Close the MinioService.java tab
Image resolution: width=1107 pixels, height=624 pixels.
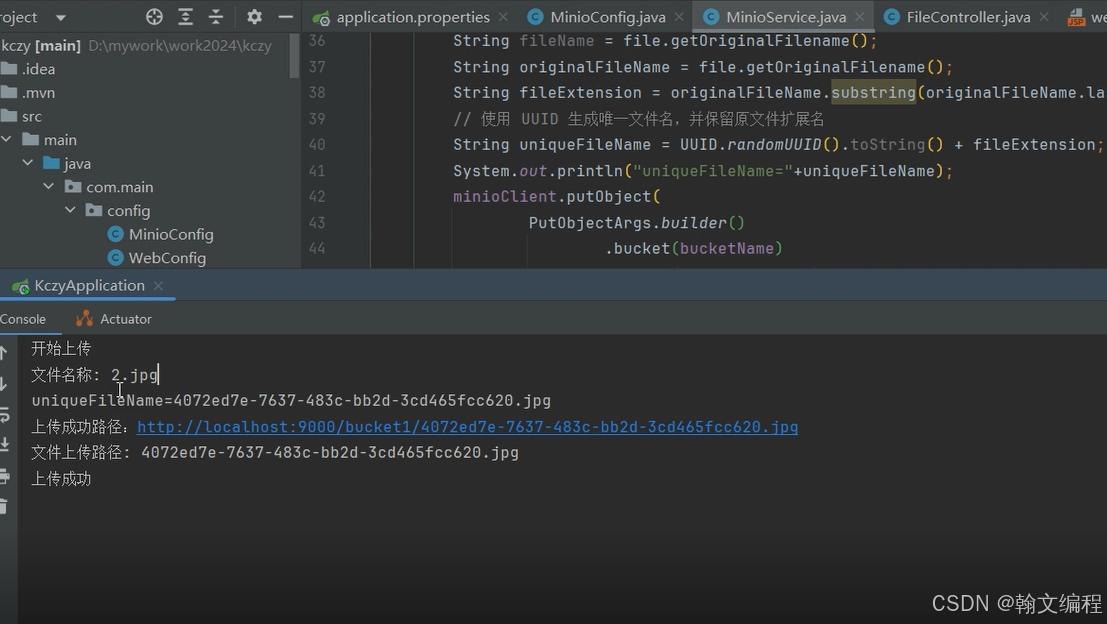coord(859,17)
